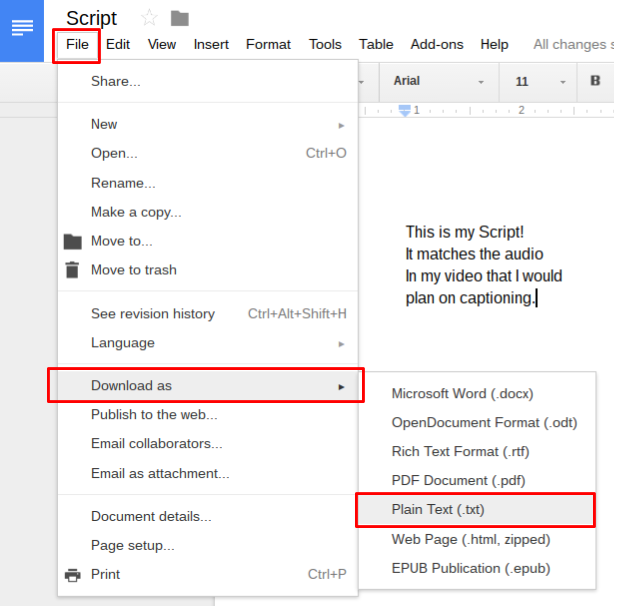Viewport: 631px width, 607px height.
Task: Open the Table menu
Action: click(376, 44)
